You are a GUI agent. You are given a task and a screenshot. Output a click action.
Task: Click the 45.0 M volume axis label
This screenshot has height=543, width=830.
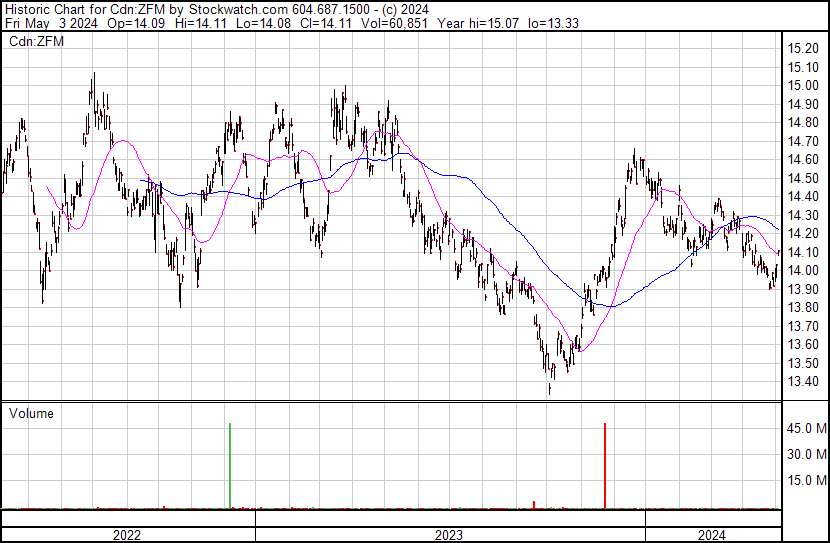coord(807,428)
